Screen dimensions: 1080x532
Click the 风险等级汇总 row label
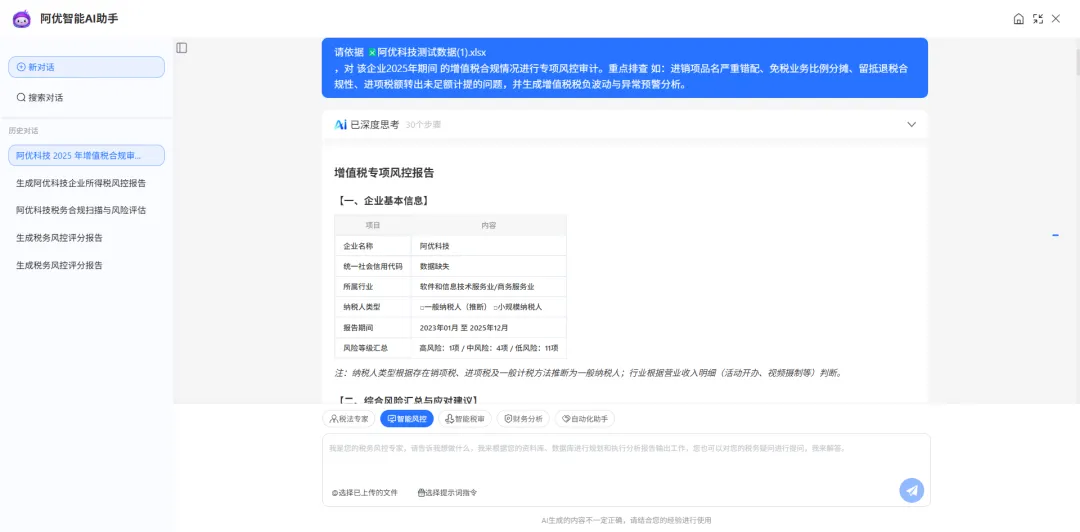365,348
